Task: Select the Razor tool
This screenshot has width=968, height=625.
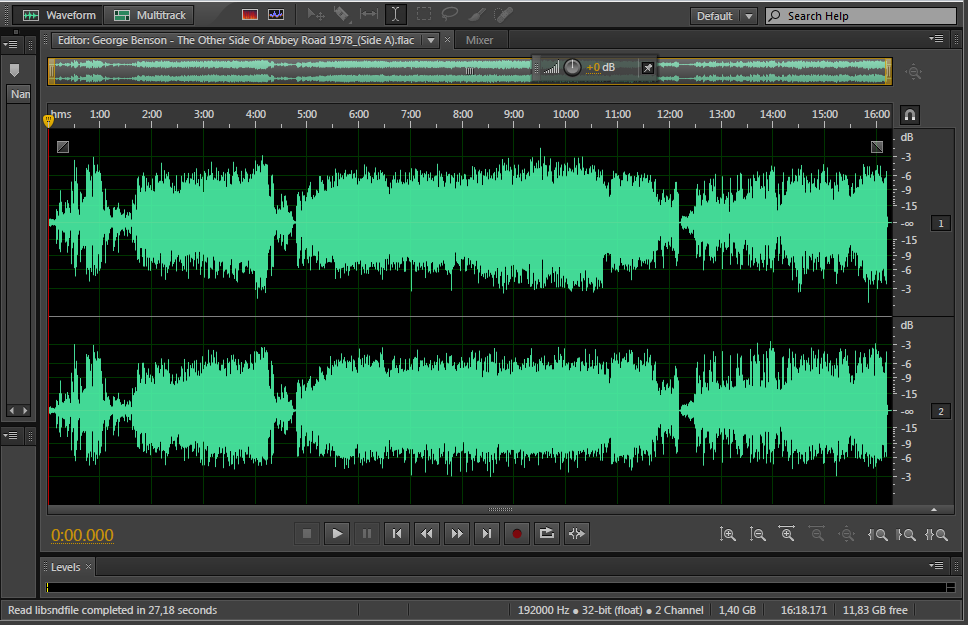Action: coord(341,14)
